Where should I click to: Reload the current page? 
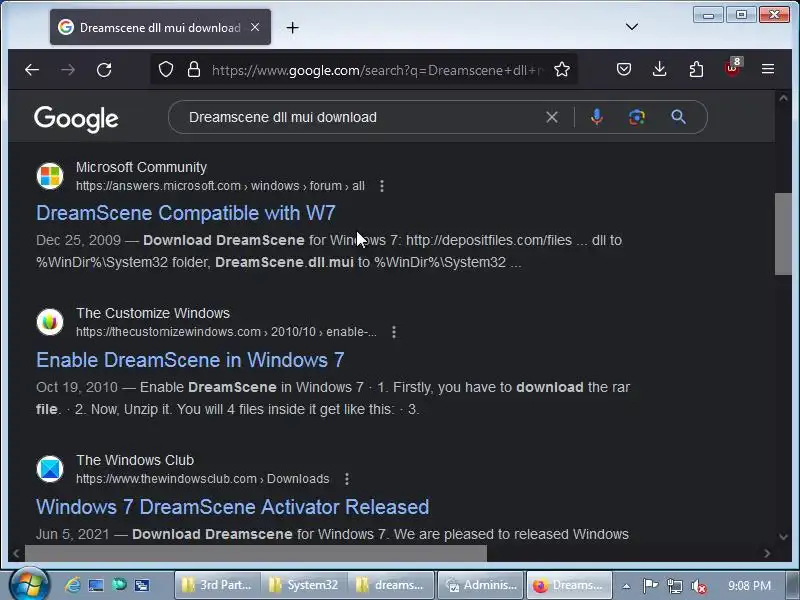(104, 69)
